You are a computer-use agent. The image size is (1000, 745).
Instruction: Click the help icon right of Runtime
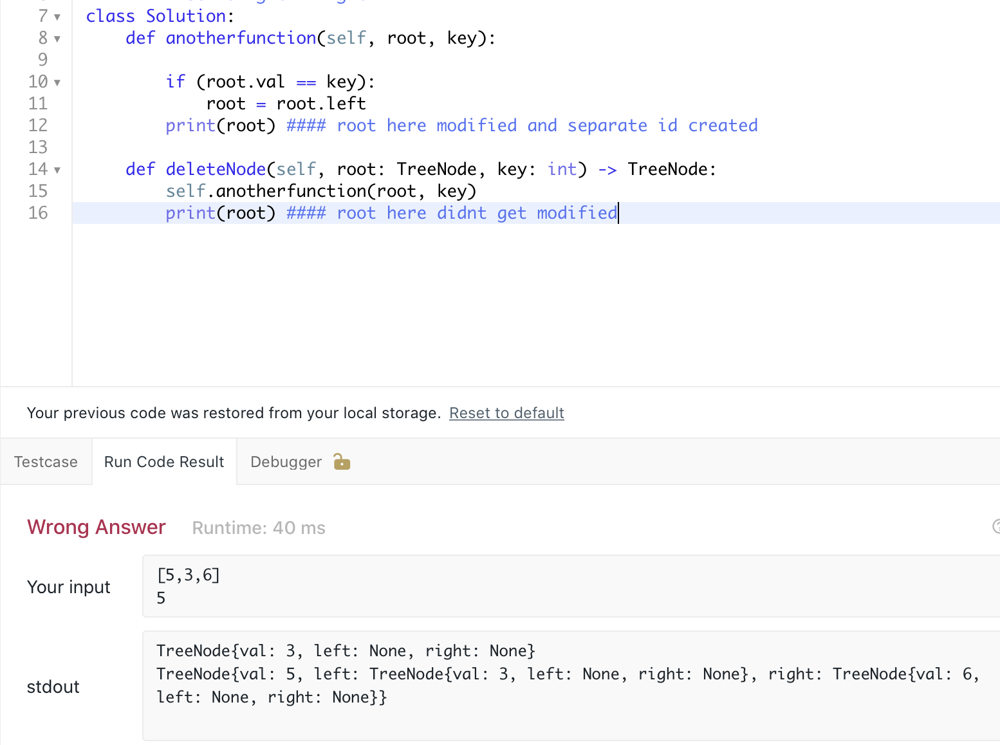(996, 527)
